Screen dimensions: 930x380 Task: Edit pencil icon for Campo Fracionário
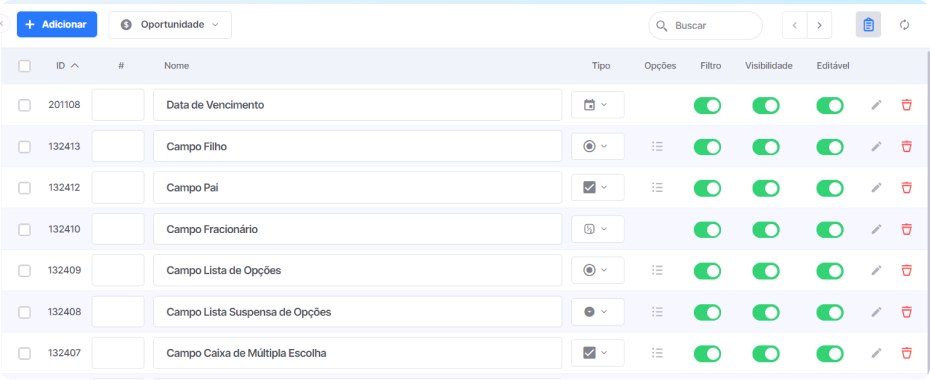coord(876,229)
